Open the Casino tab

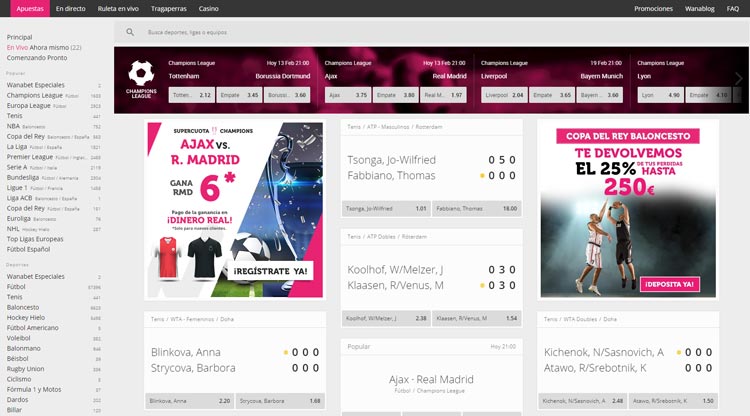pos(209,9)
